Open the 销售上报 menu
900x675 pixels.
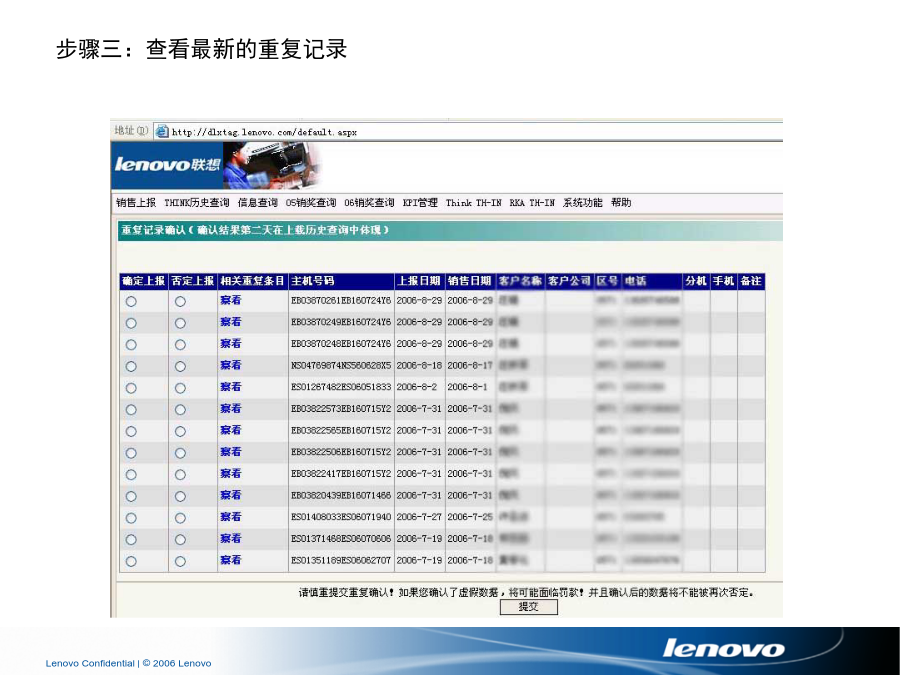tap(136, 203)
